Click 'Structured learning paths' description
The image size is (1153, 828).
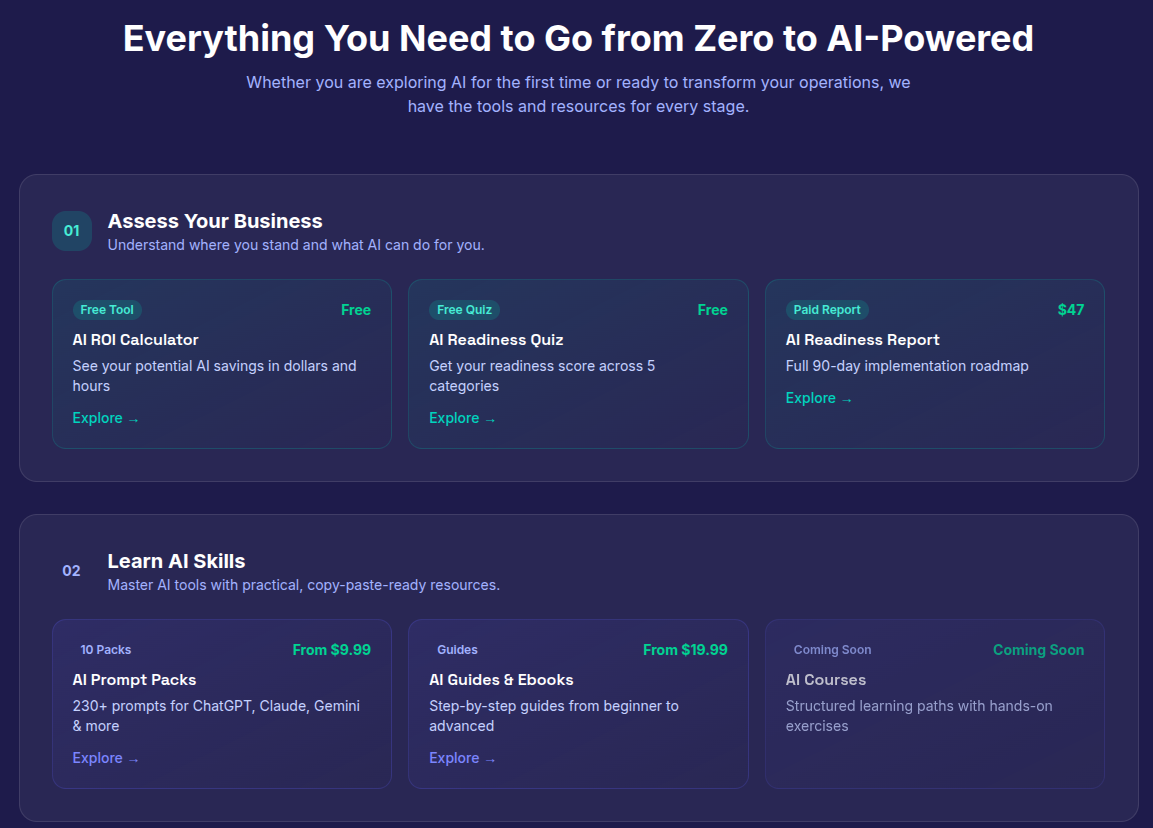918,716
